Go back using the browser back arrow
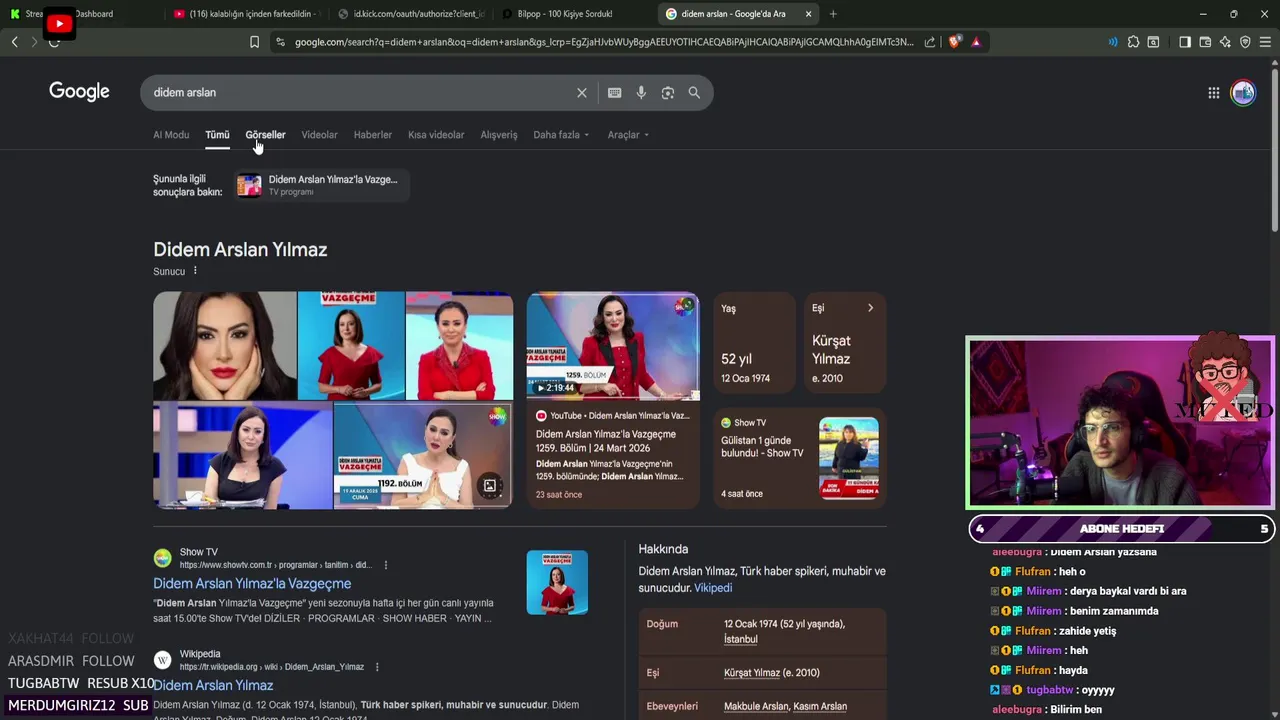 (x=14, y=42)
